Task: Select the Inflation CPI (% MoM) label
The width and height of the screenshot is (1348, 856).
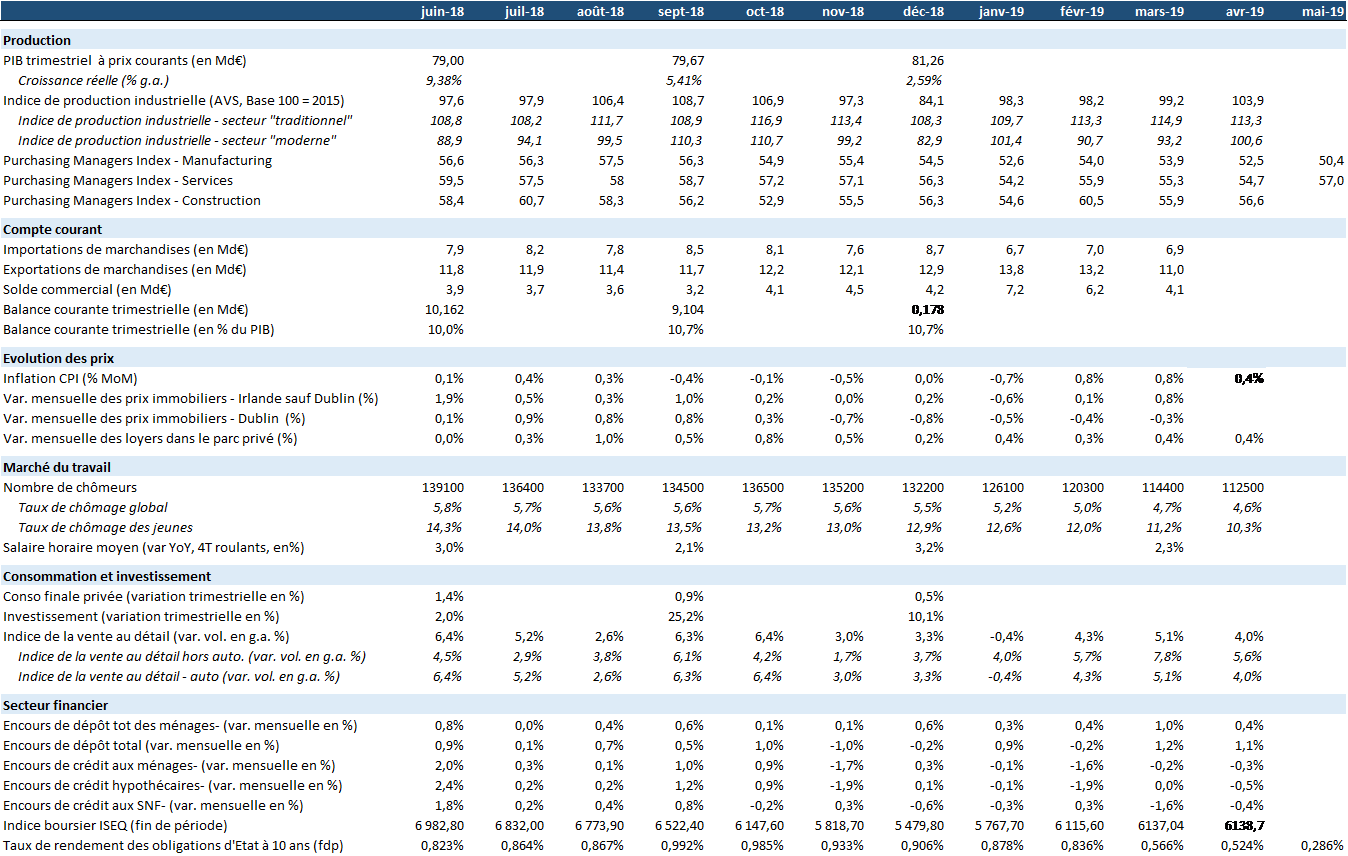Action: pyautogui.click(x=70, y=379)
